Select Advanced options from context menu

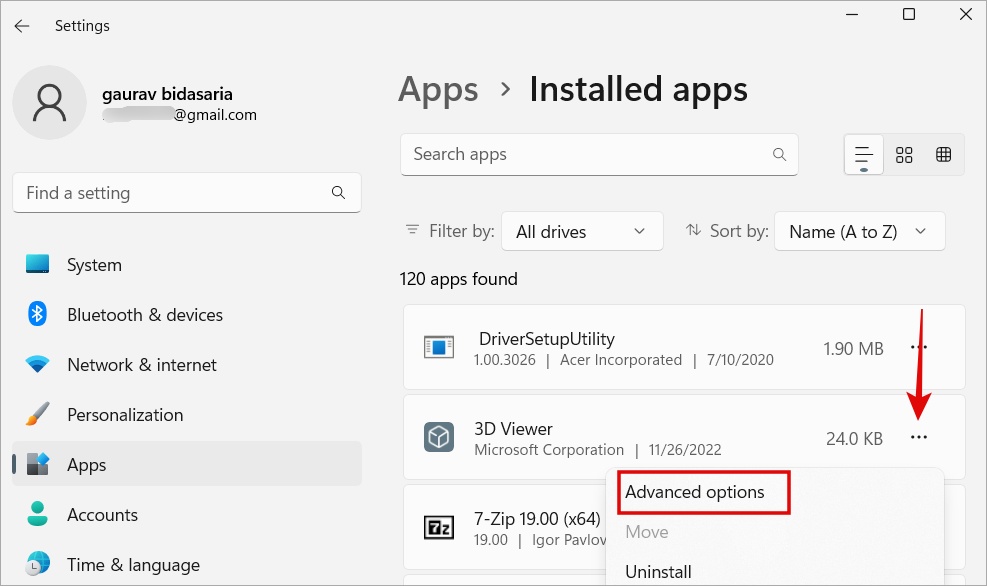click(695, 492)
